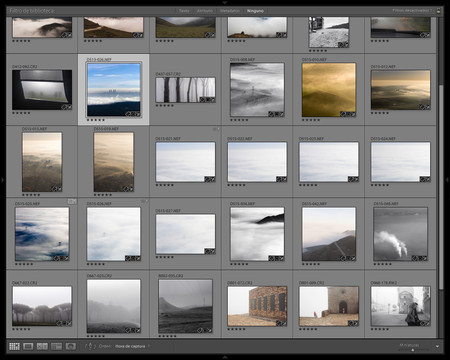Open the 'Filtros desactivados' preset dropdown
Viewport: 450px width, 360px height.
pyautogui.click(x=412, y=11)
